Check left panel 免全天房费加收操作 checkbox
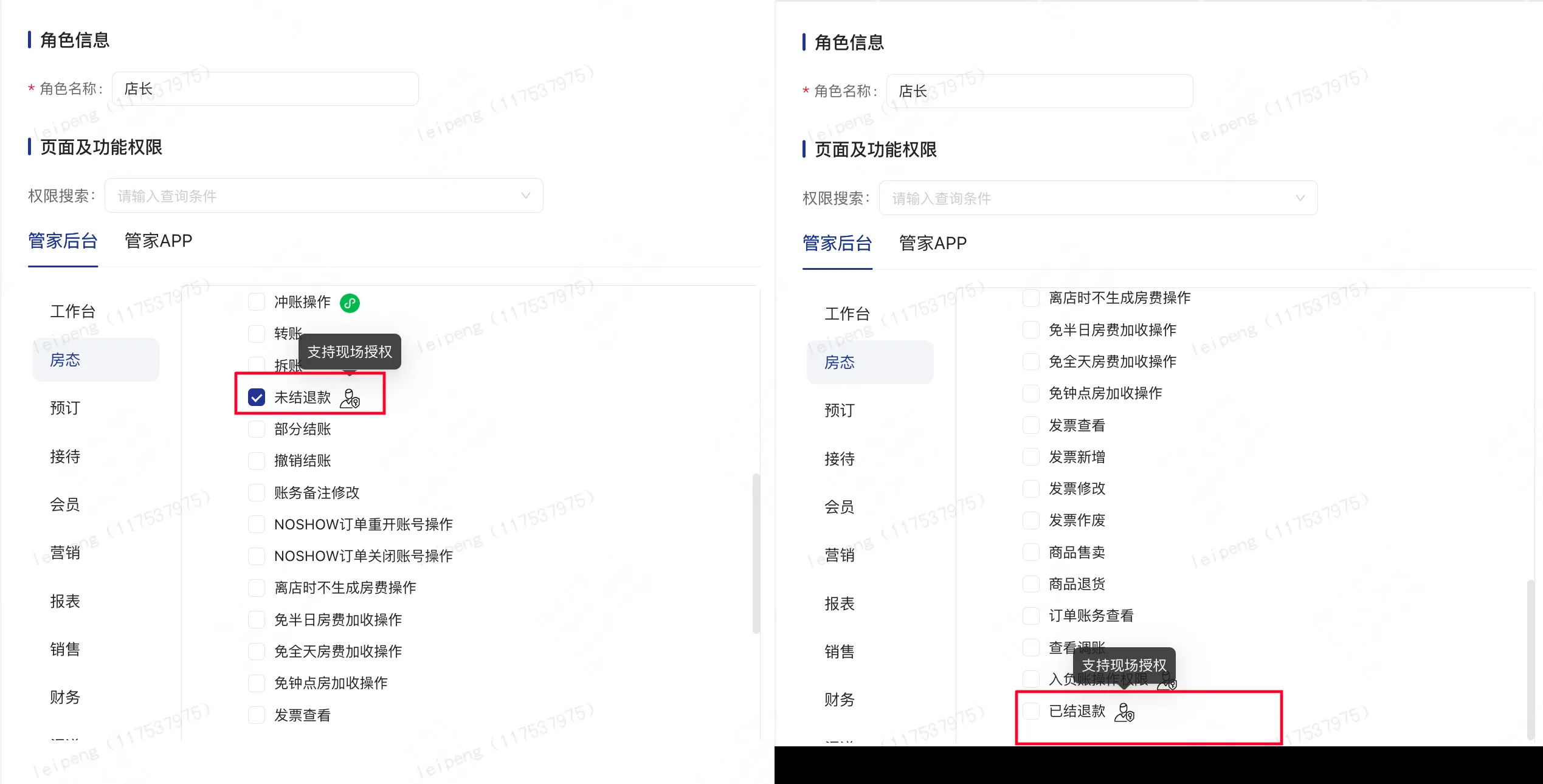Image resolution: width=1543 pixels, height=784 pixels. point(257,652)
